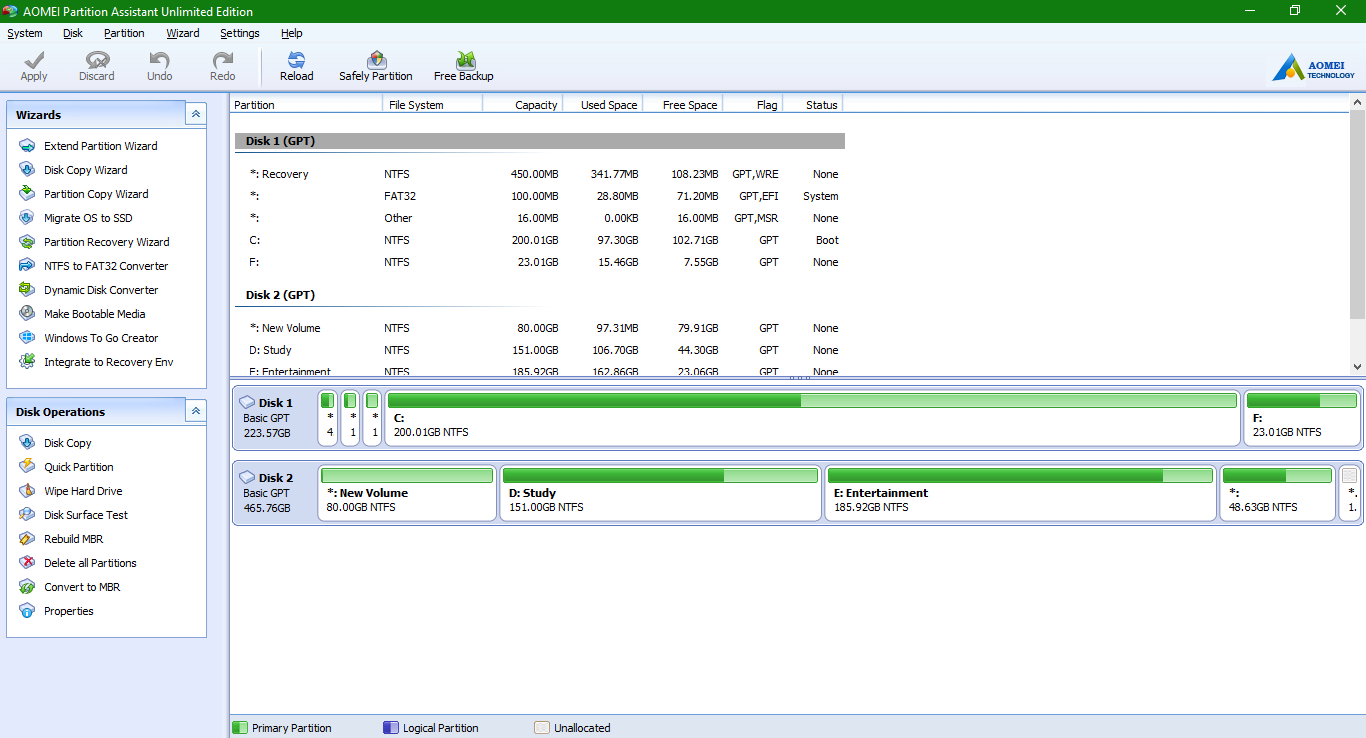This screenshot has height=738, width=1366.
Task: Sort by the Flag column header
Action: tap(753, 104)
